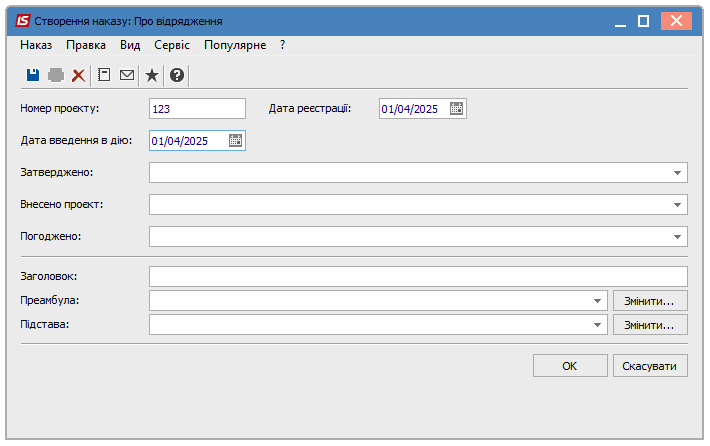The width and height of the screenshot is (710, 446).
Task: Click Змінити... next to Підстава
Action: [x=650, y=325]
